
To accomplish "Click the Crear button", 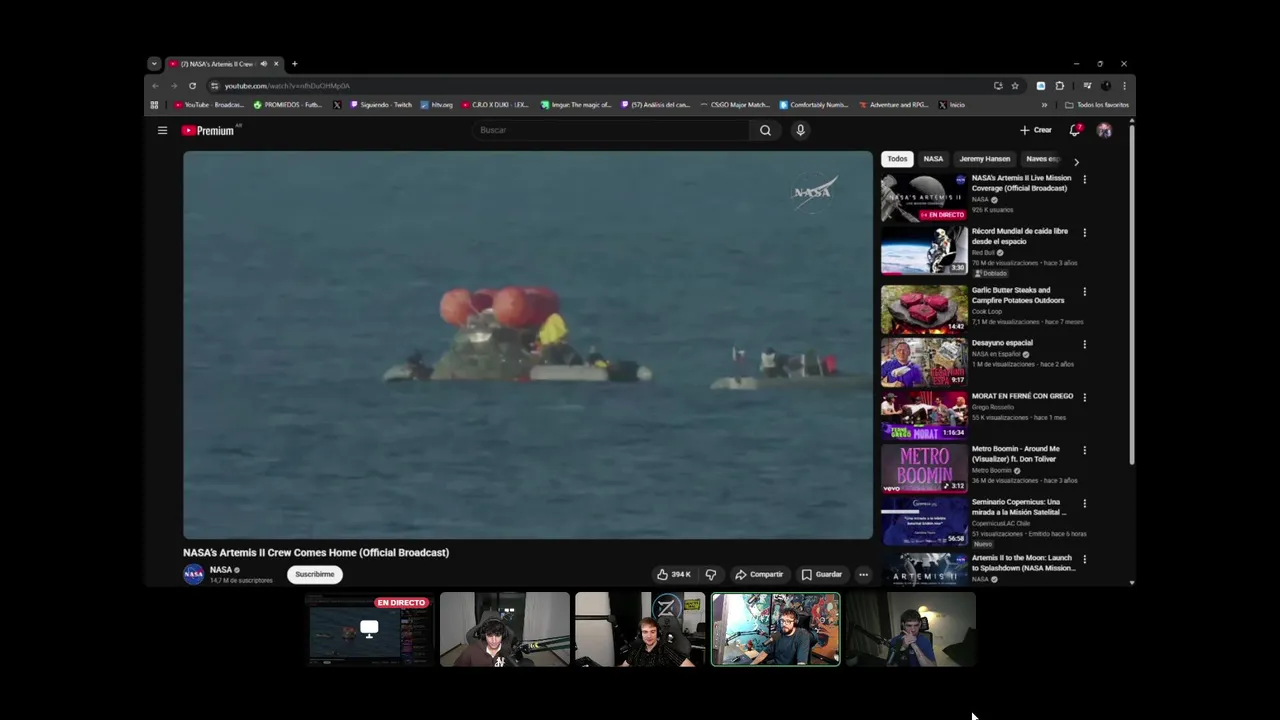I will pos(1036,130).
